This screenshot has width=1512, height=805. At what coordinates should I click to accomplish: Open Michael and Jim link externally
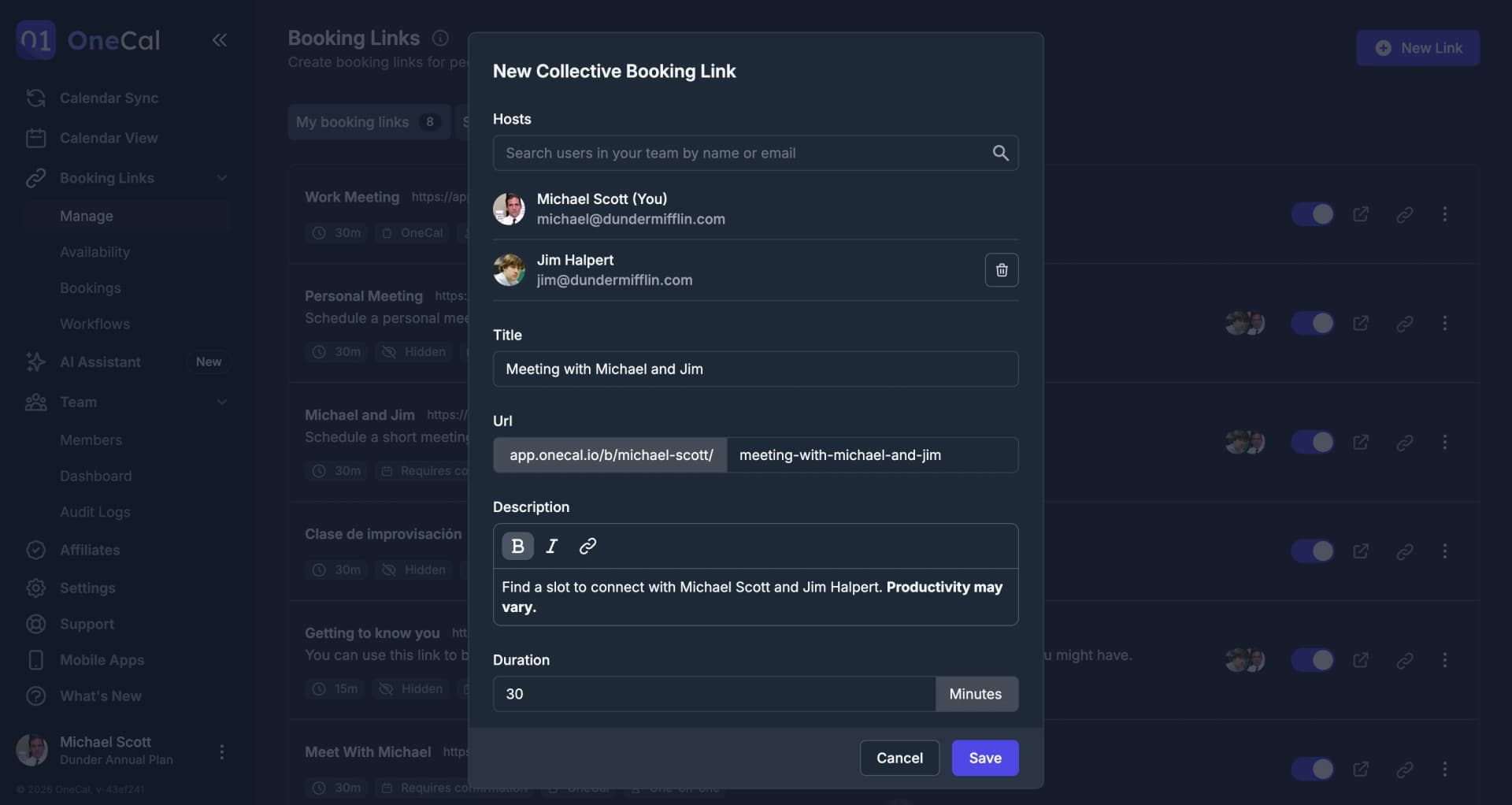1361,442
